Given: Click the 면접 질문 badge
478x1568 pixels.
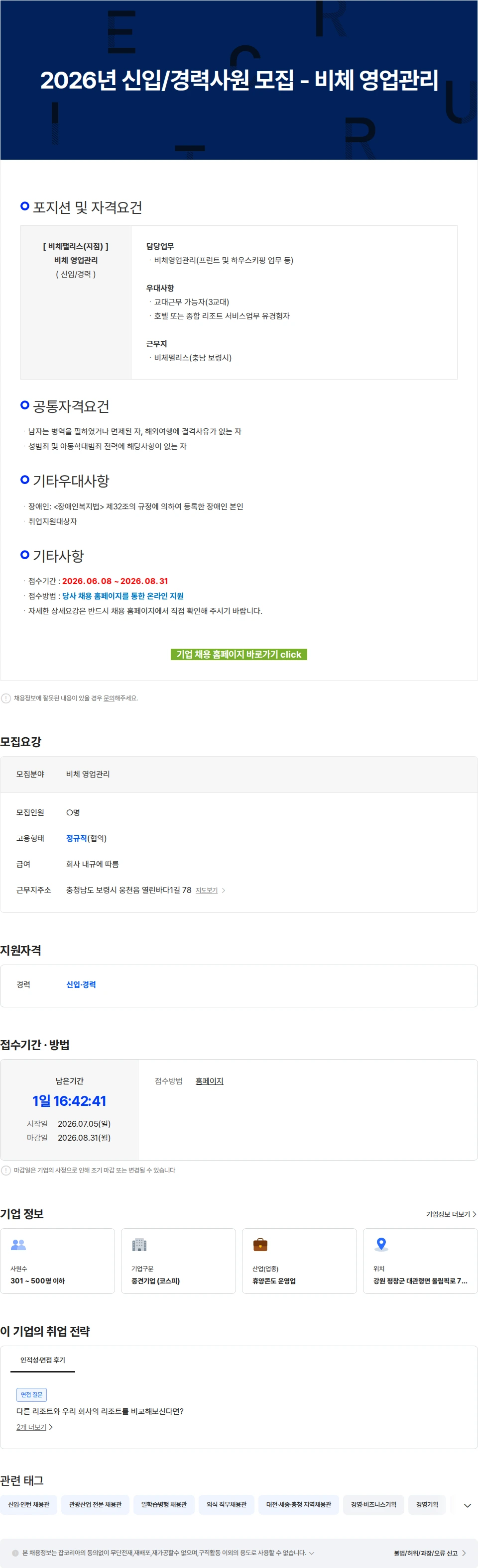Looking at the screenshot, I should coord(32,1394).
